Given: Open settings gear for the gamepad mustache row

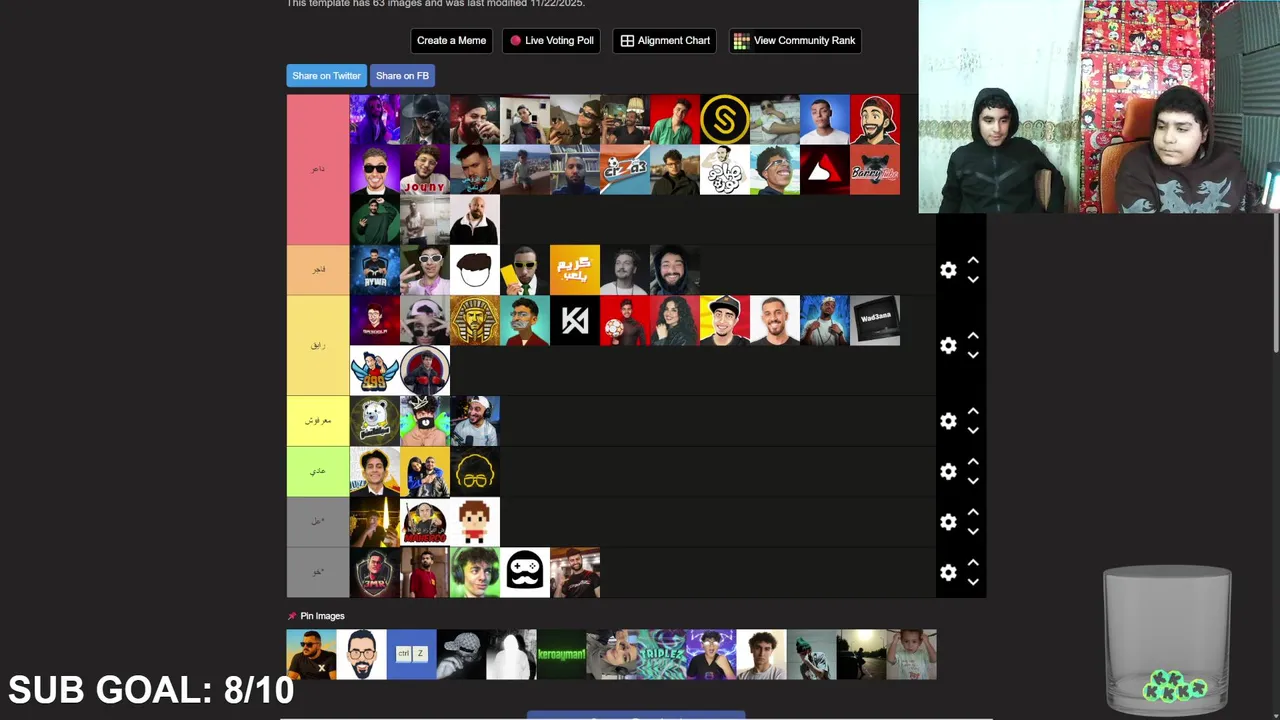Looking at the screenshot, I should tap(948, 572).
